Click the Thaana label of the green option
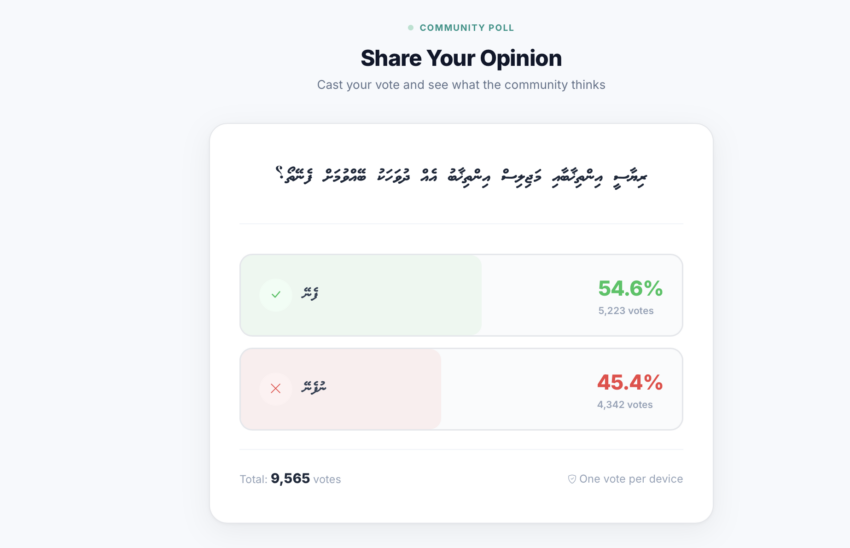The image size is (850, 548). [309, 295]
